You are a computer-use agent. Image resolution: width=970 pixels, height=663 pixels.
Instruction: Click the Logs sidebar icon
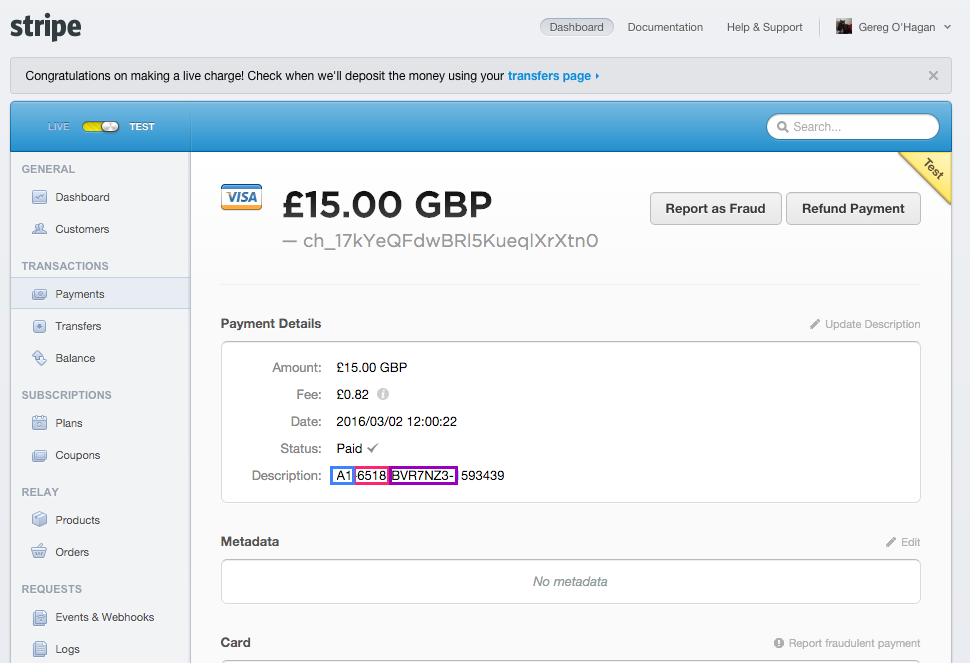click(x=40, y=649)
